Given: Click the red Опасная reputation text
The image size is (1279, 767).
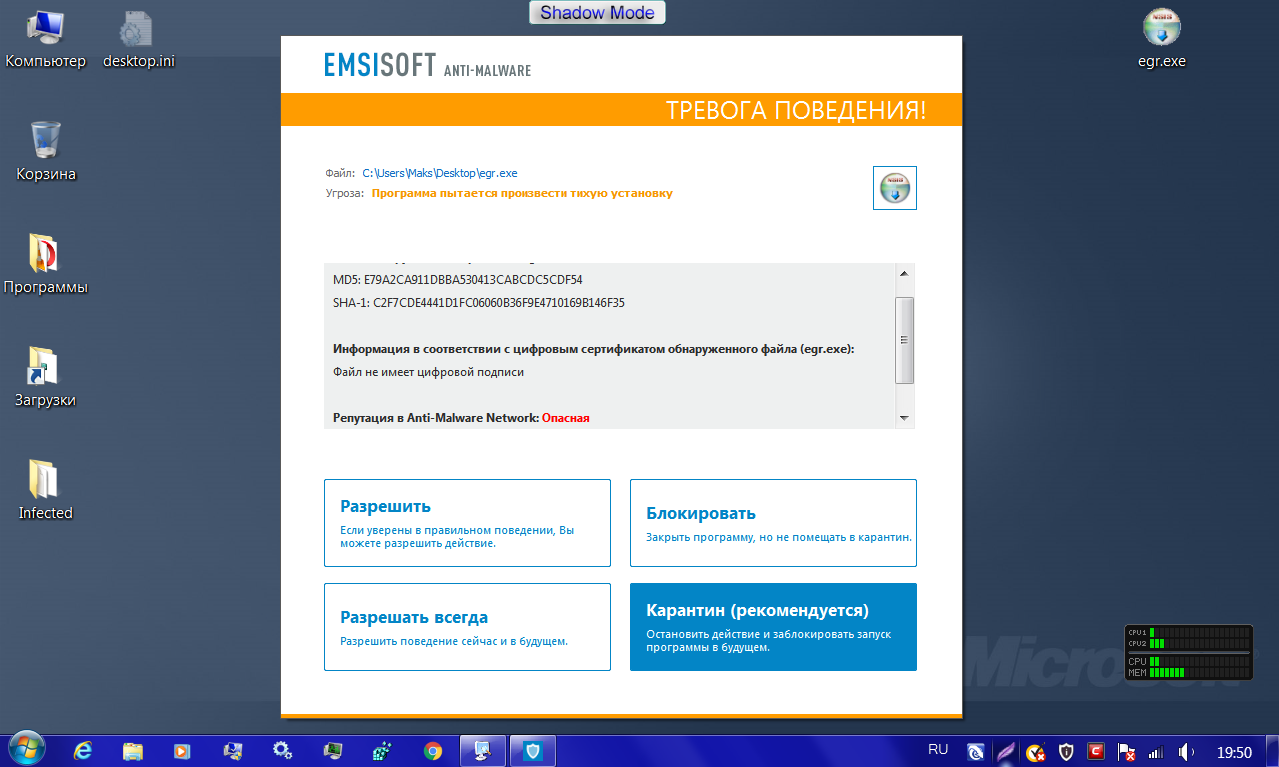Looking at the screenshot, I should tap(566, 418).
